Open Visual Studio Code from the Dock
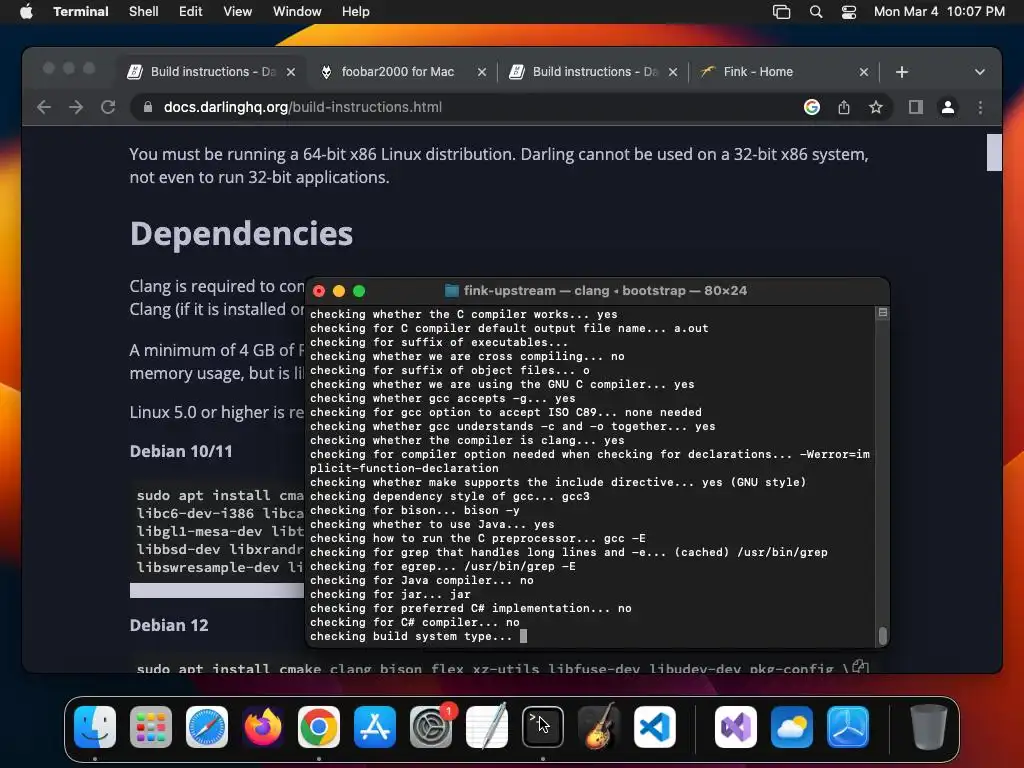This screenshot has width=1024, height=768. 655,727
